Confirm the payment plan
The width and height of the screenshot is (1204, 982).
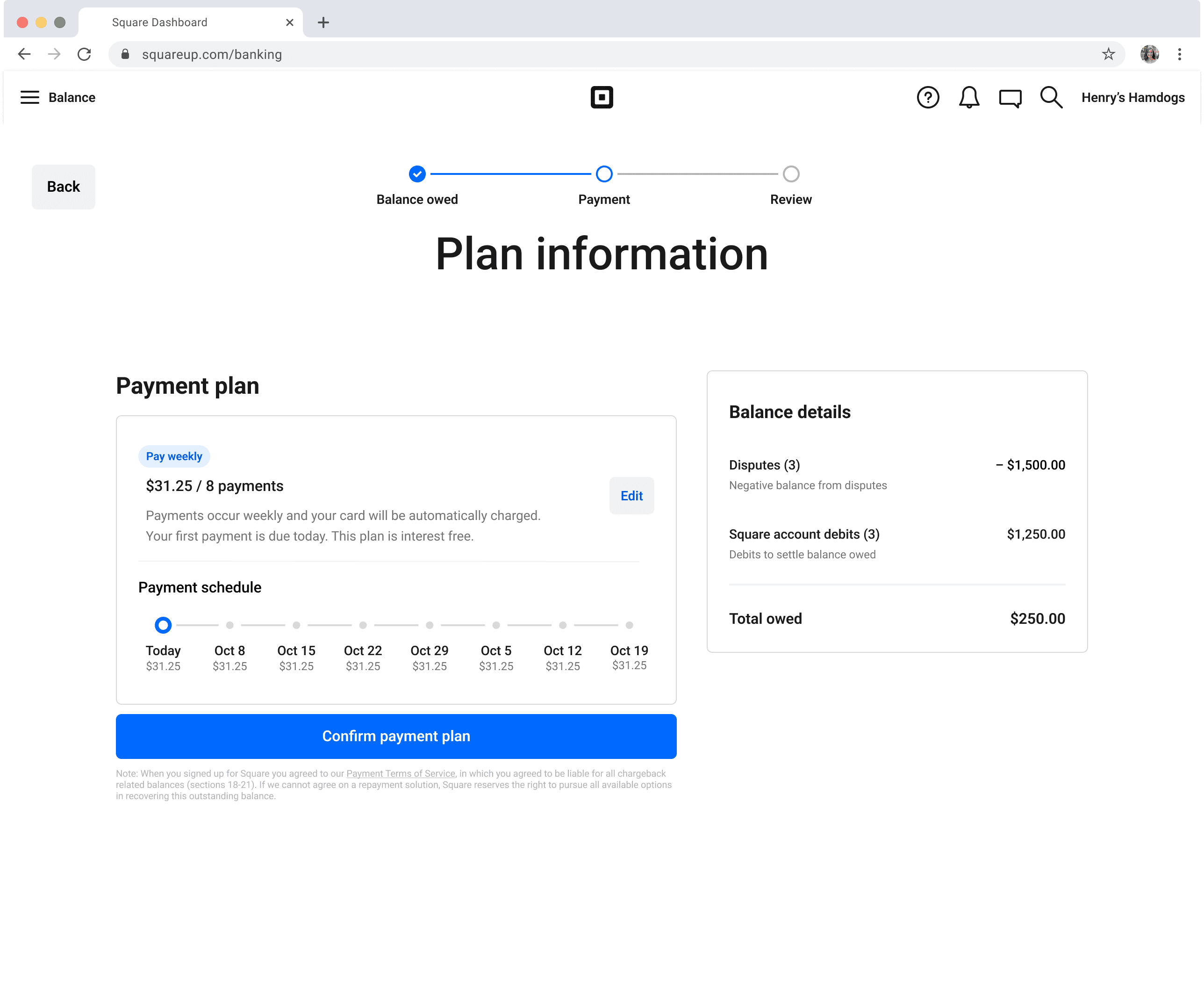coord(396,736)
